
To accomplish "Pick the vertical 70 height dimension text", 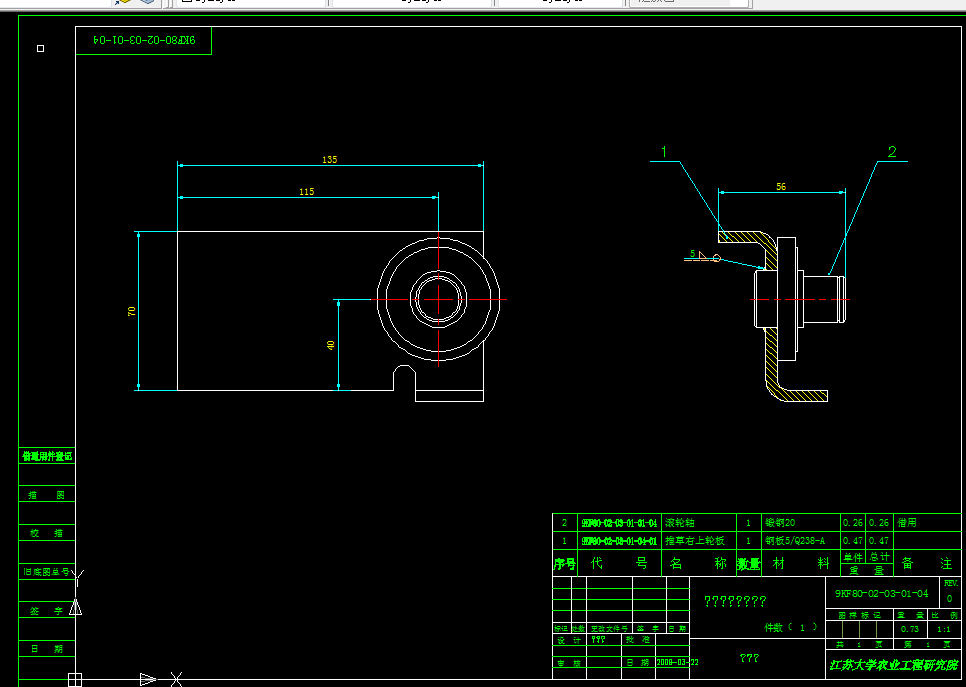I will pos(131,311).
